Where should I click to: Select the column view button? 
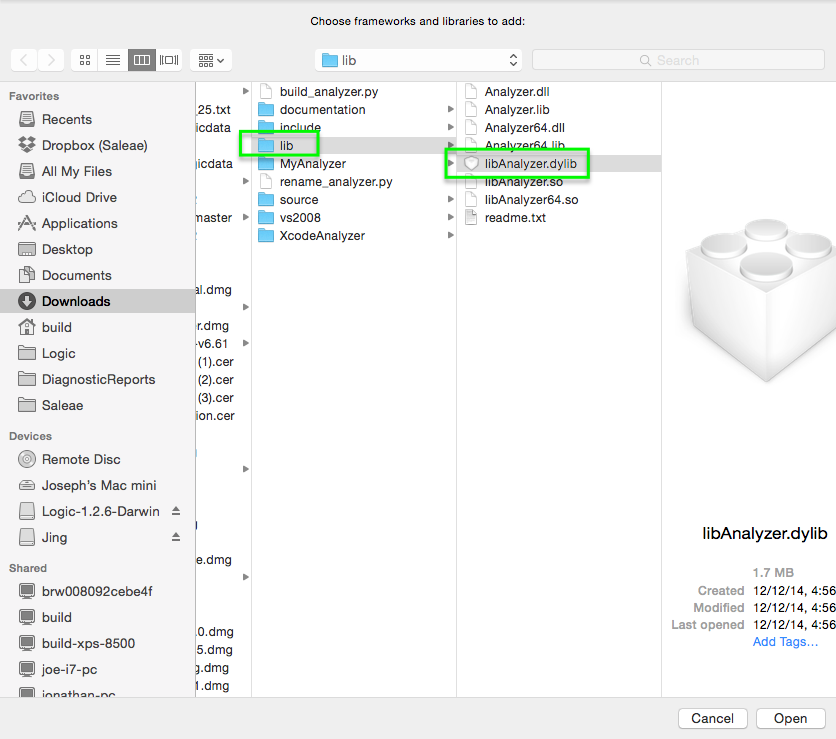[141, 60]
